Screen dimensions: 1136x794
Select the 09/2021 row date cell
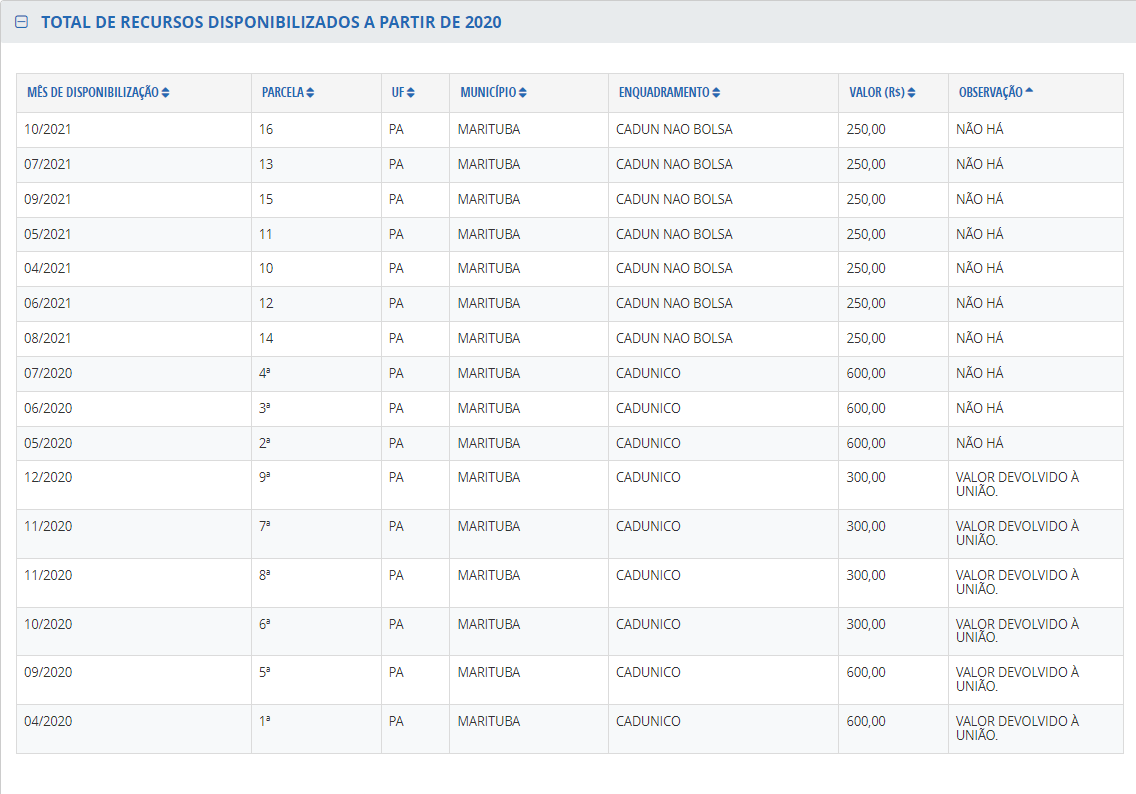[x=48, y=200]
